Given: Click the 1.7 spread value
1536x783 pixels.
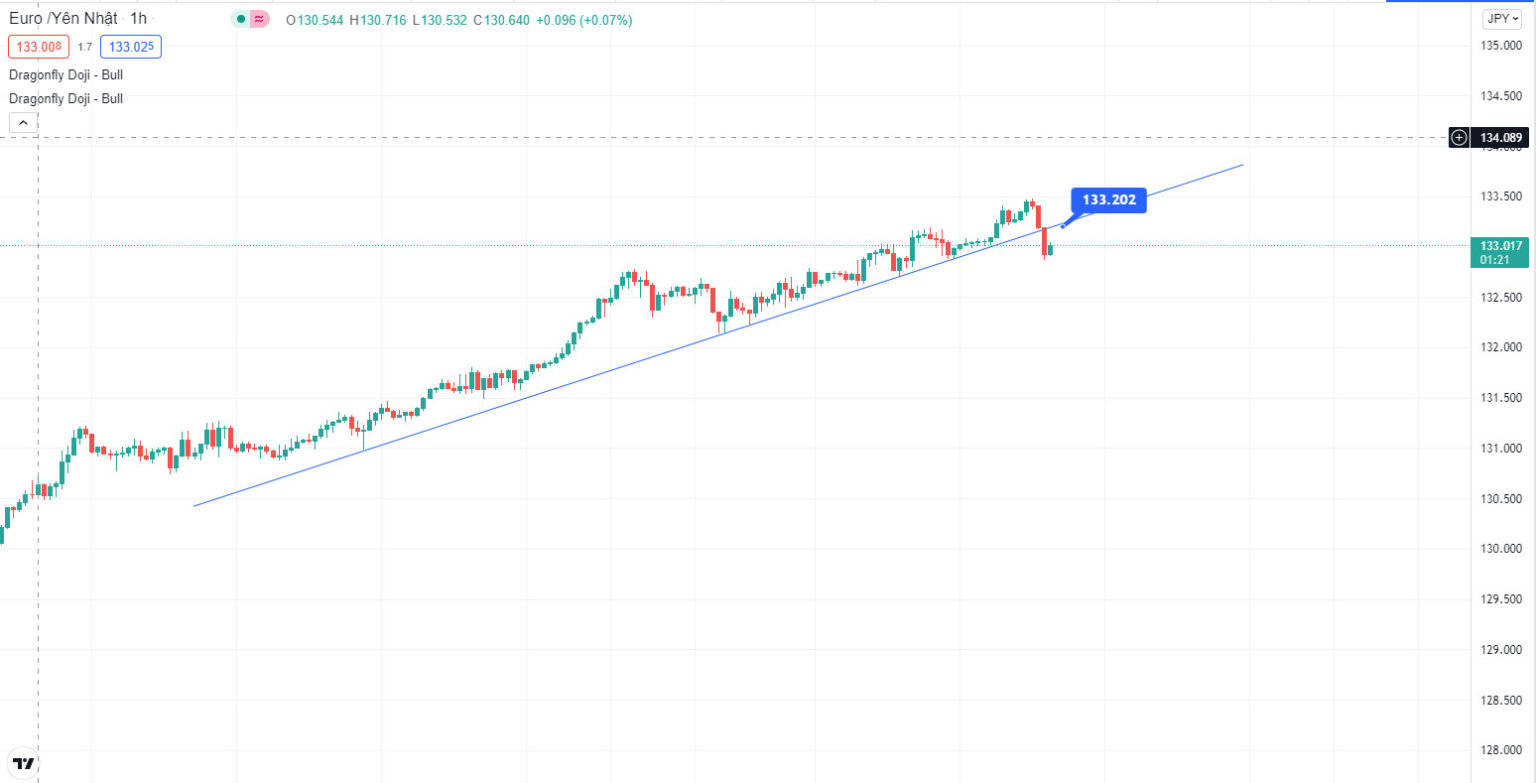Looking at the screenshot, I should tap(85, 47).
